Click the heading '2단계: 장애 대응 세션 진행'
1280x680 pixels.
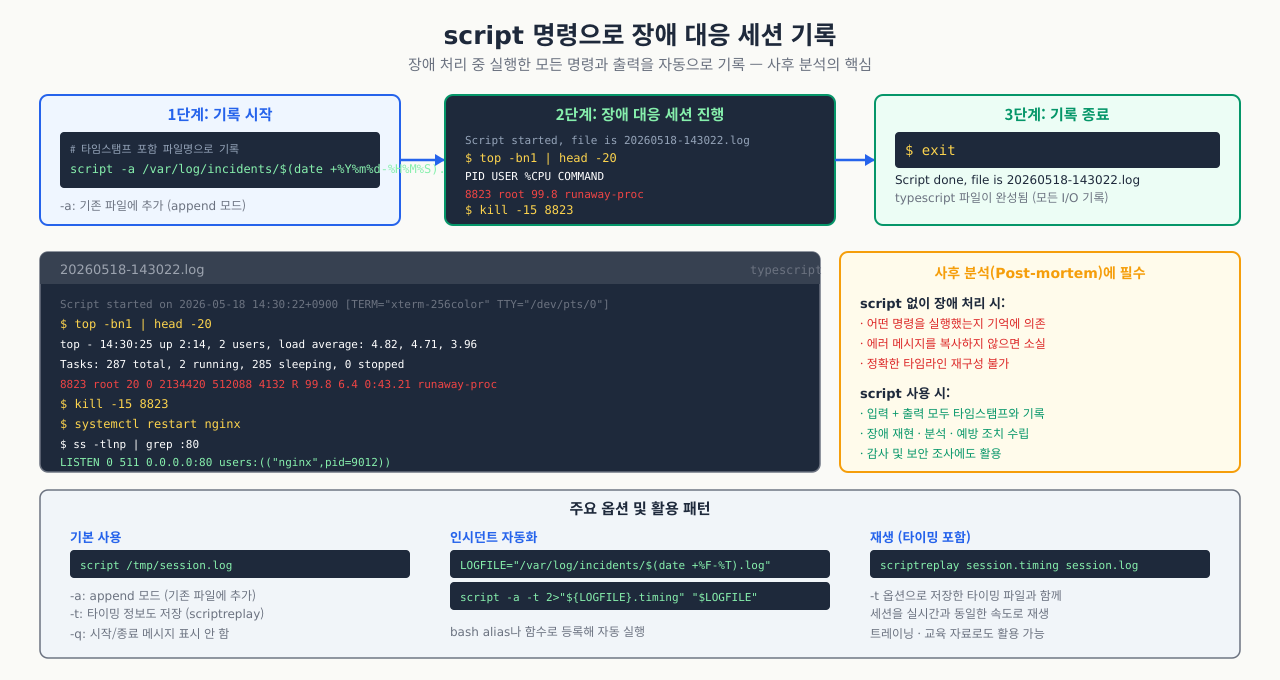coord(640,114)
